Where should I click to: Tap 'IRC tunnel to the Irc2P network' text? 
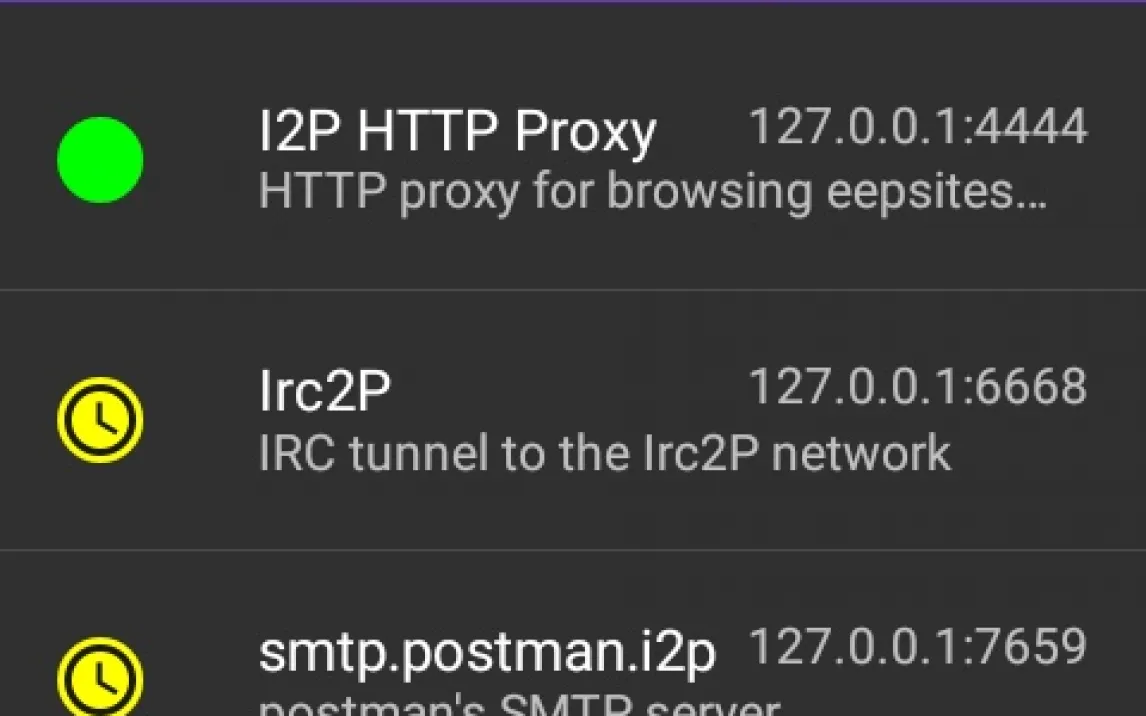(x=604, y=453)
